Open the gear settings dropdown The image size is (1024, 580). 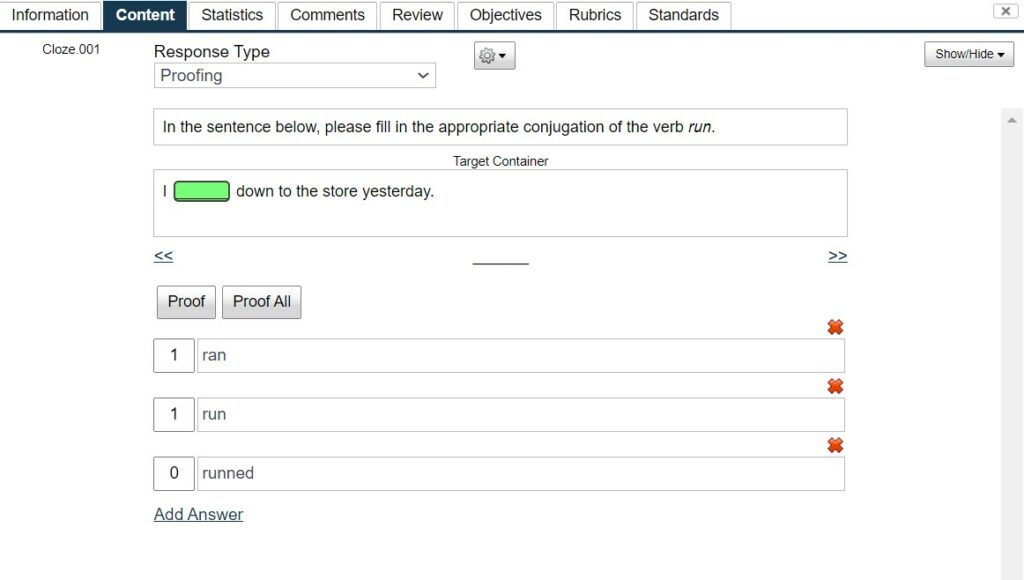point(494,56)
